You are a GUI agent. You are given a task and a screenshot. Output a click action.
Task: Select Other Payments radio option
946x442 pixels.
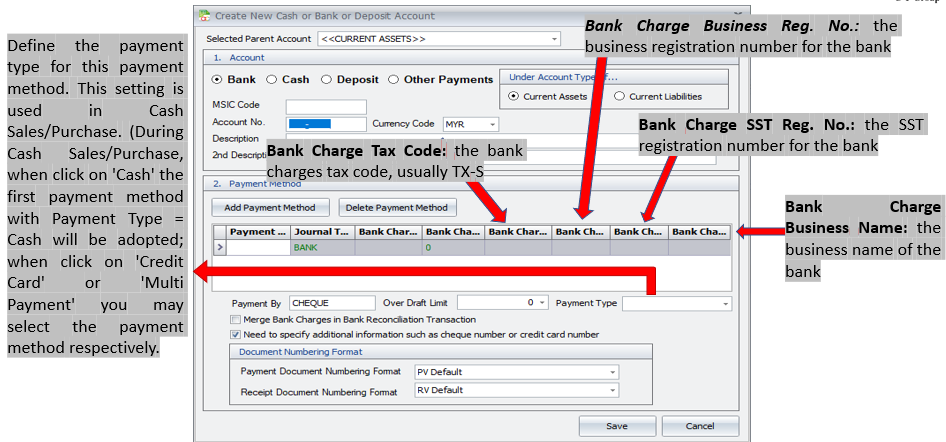tap(394, 79)
